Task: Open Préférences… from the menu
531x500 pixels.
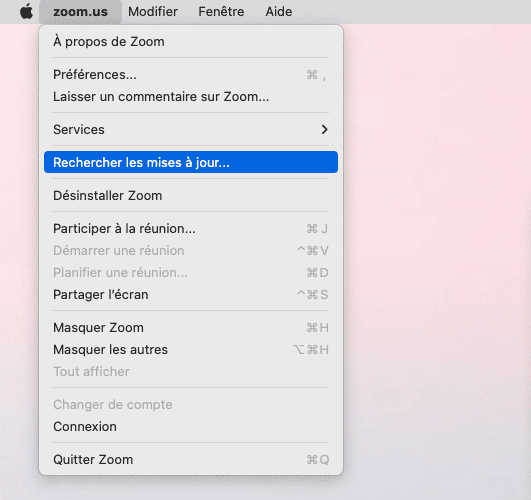Action: pos(191,75)
